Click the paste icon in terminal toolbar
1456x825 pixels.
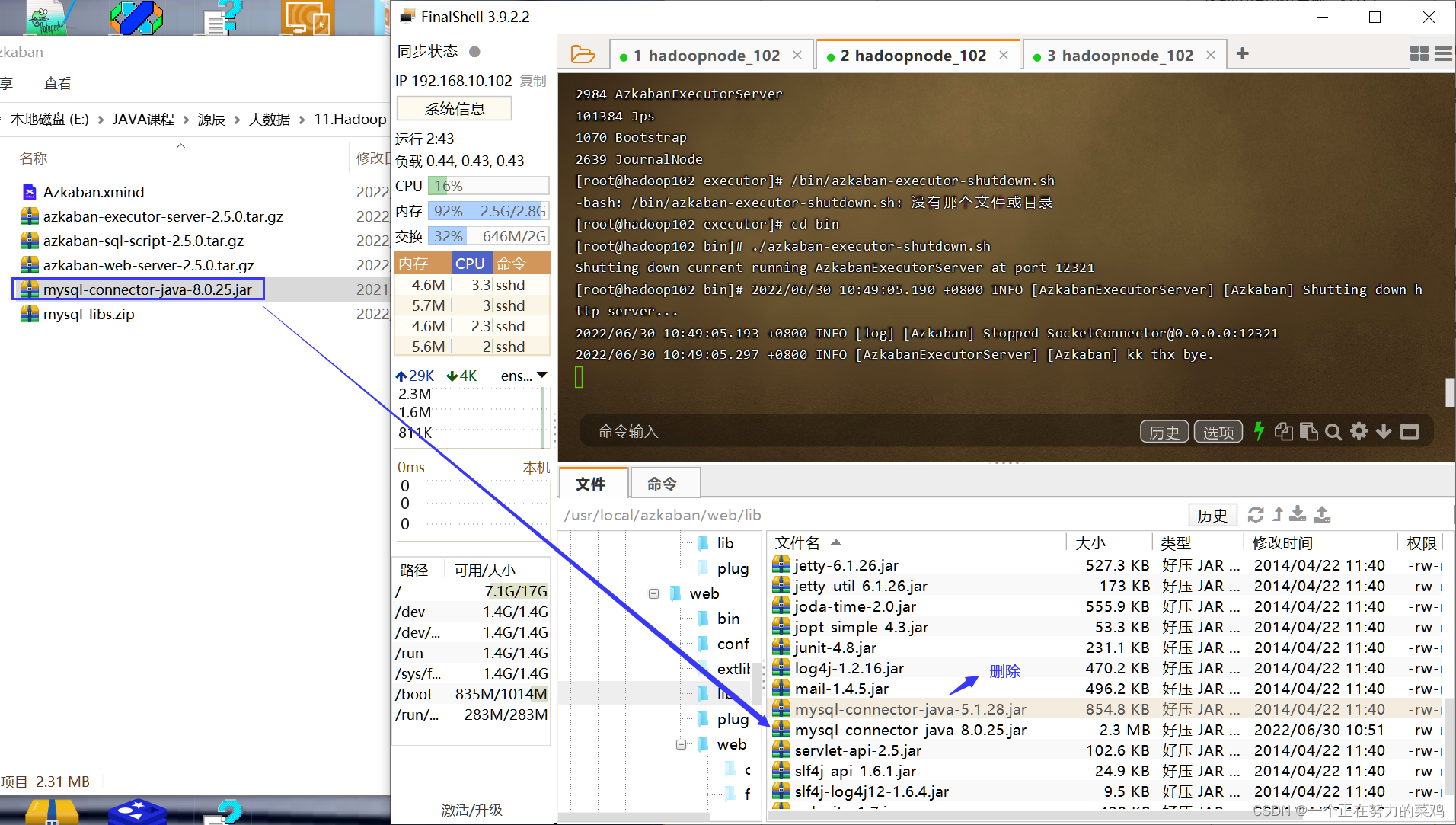[1309, 431]
